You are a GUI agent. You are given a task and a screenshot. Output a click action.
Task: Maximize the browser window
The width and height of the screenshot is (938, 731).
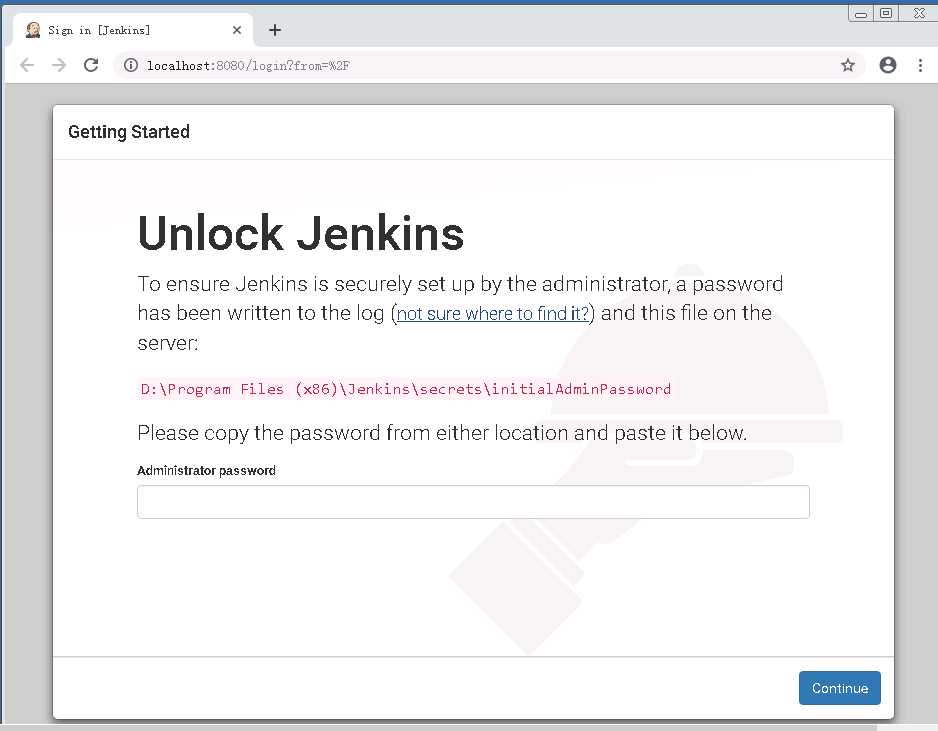[886, 13]
